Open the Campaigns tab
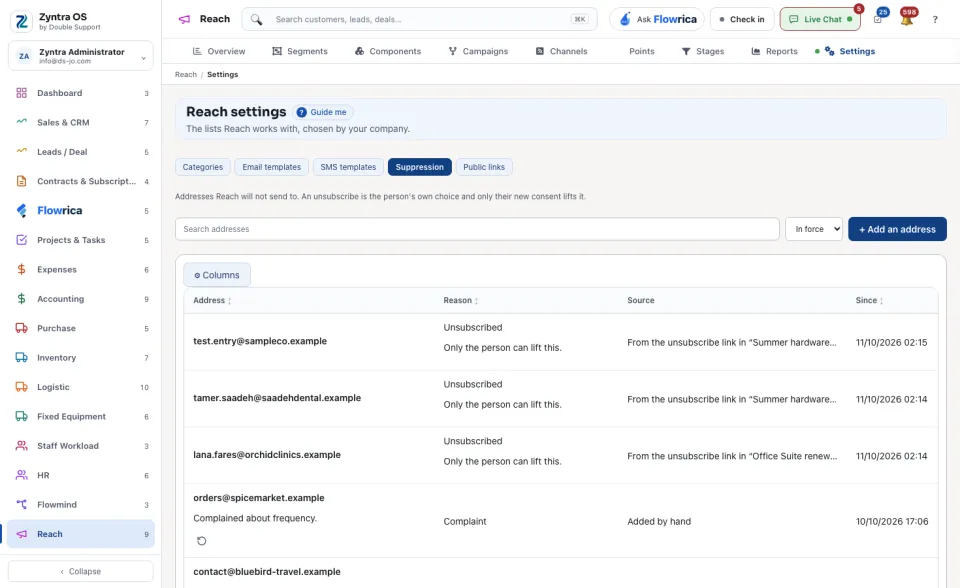Image resolution: width=960 pixels, height=588 pixels. (x=478, y=51)
